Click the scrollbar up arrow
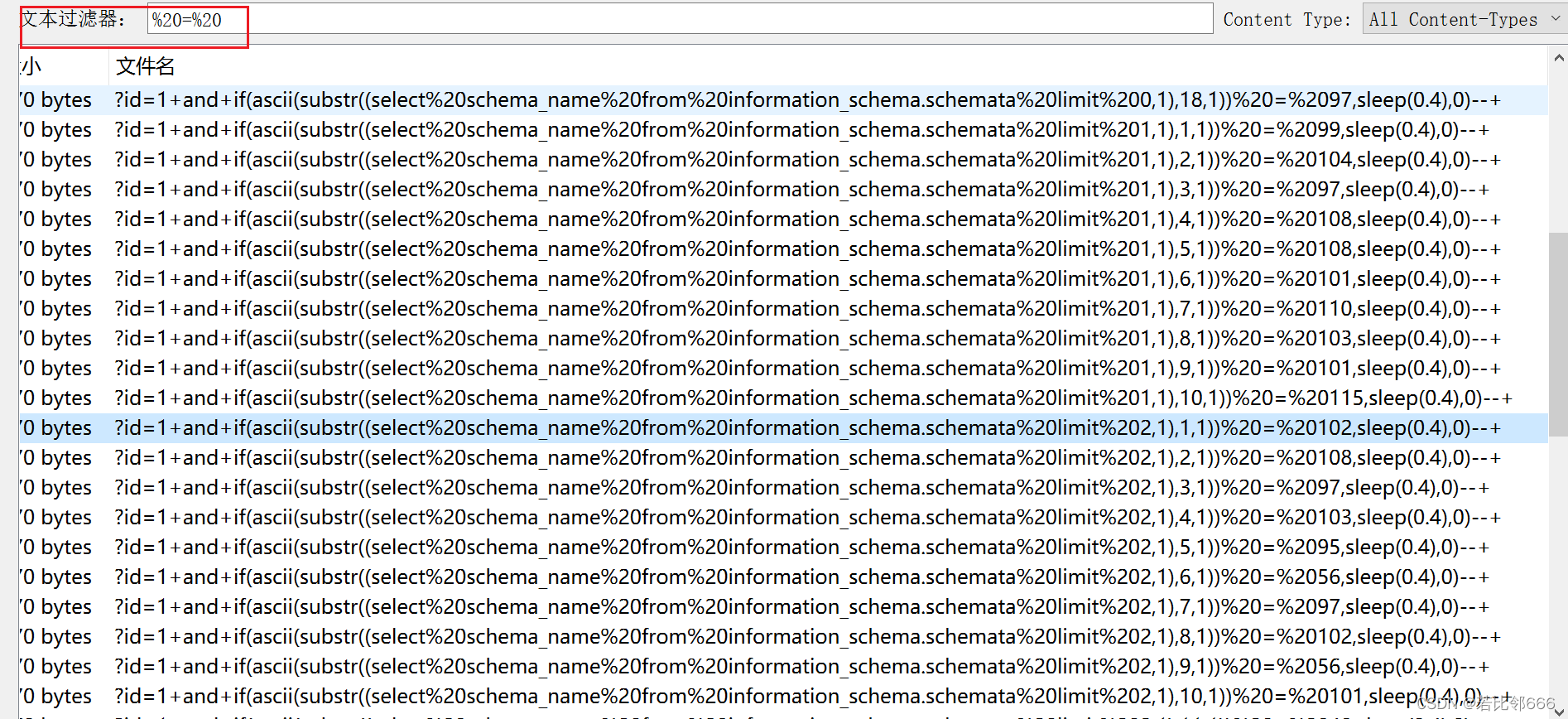Screen dimensions: 1568x719 (x=1558, y=58)
